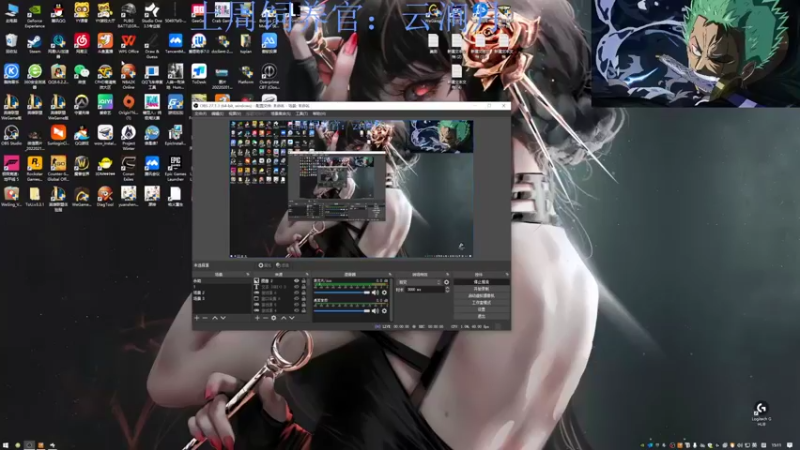This screenshot has height=450, width=800.
Task: Pop out the sources dock panel
Action: pos(307,274)
